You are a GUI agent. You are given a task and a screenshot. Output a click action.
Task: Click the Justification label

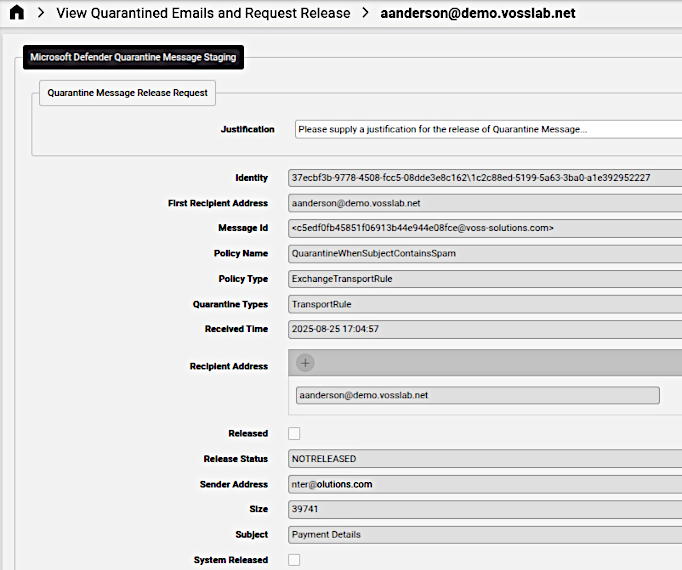(247, 129)
